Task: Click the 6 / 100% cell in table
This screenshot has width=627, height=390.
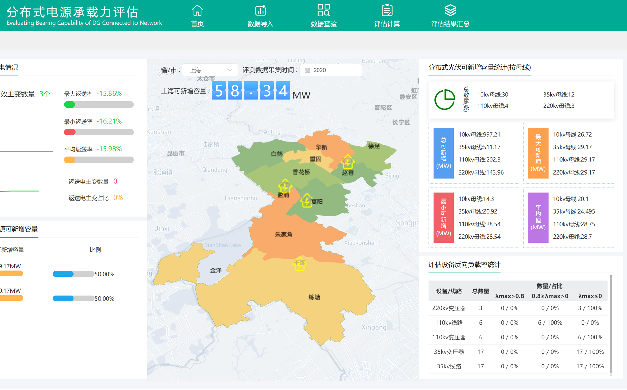Action: [x=550, y=322]
